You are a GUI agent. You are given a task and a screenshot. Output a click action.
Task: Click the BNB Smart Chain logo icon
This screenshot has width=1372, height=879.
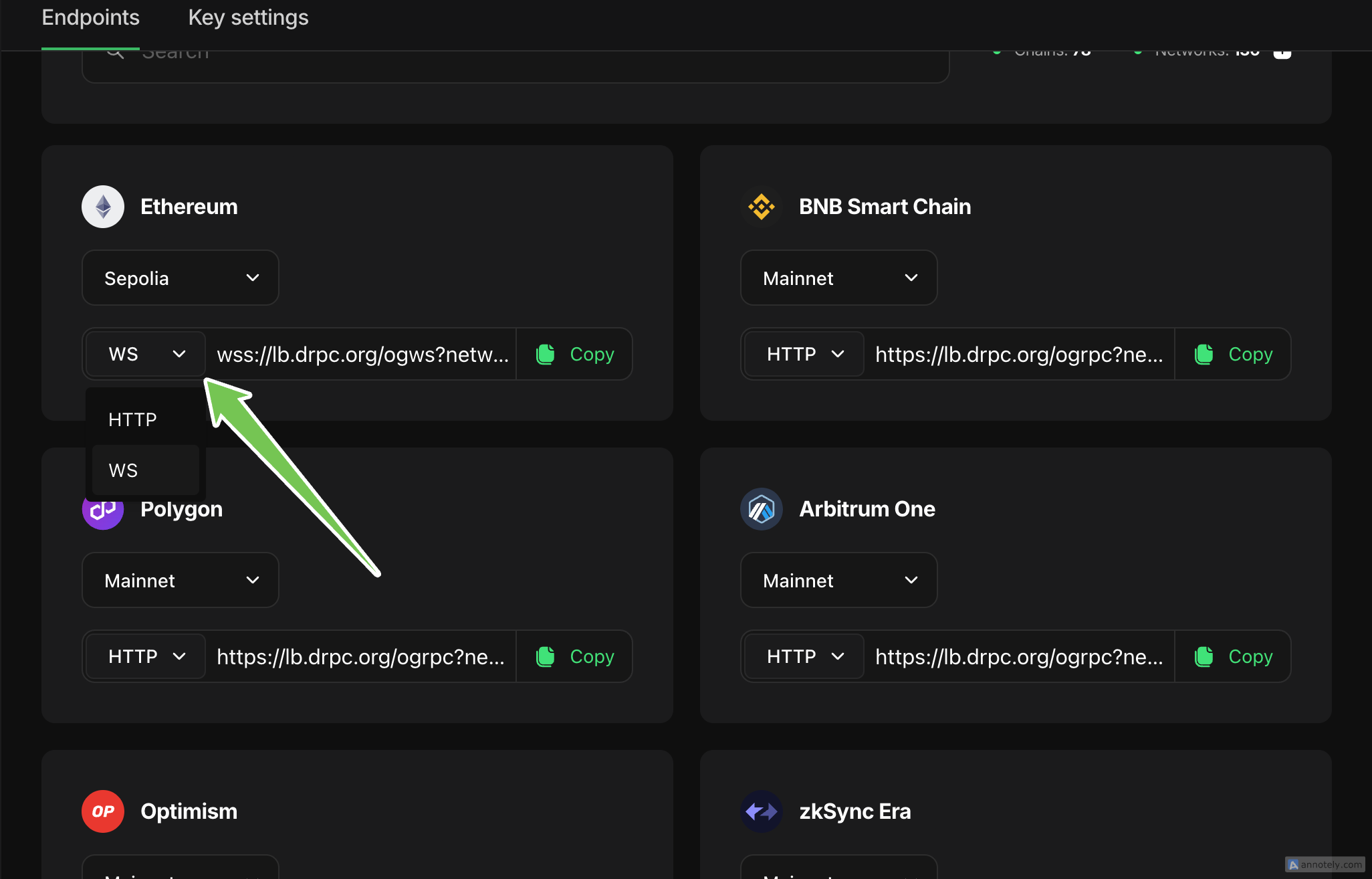(x=761, y=207)
